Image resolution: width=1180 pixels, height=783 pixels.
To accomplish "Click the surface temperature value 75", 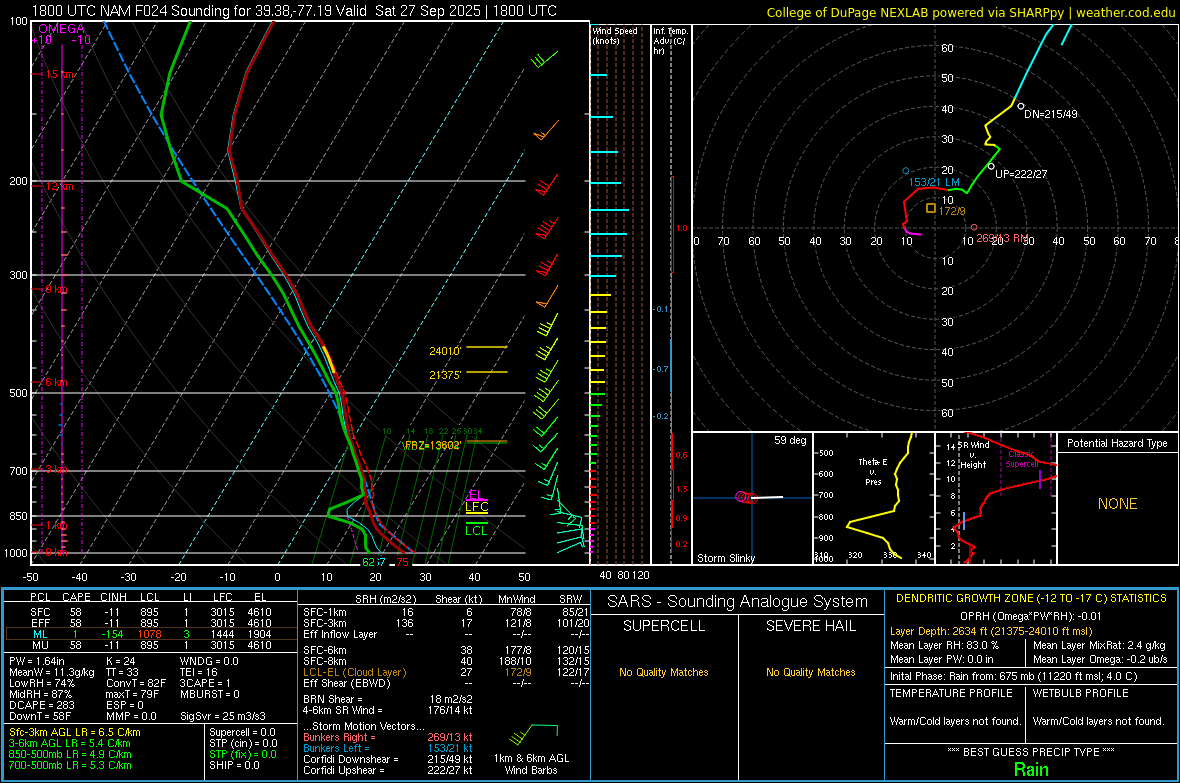I will [403, 562].
